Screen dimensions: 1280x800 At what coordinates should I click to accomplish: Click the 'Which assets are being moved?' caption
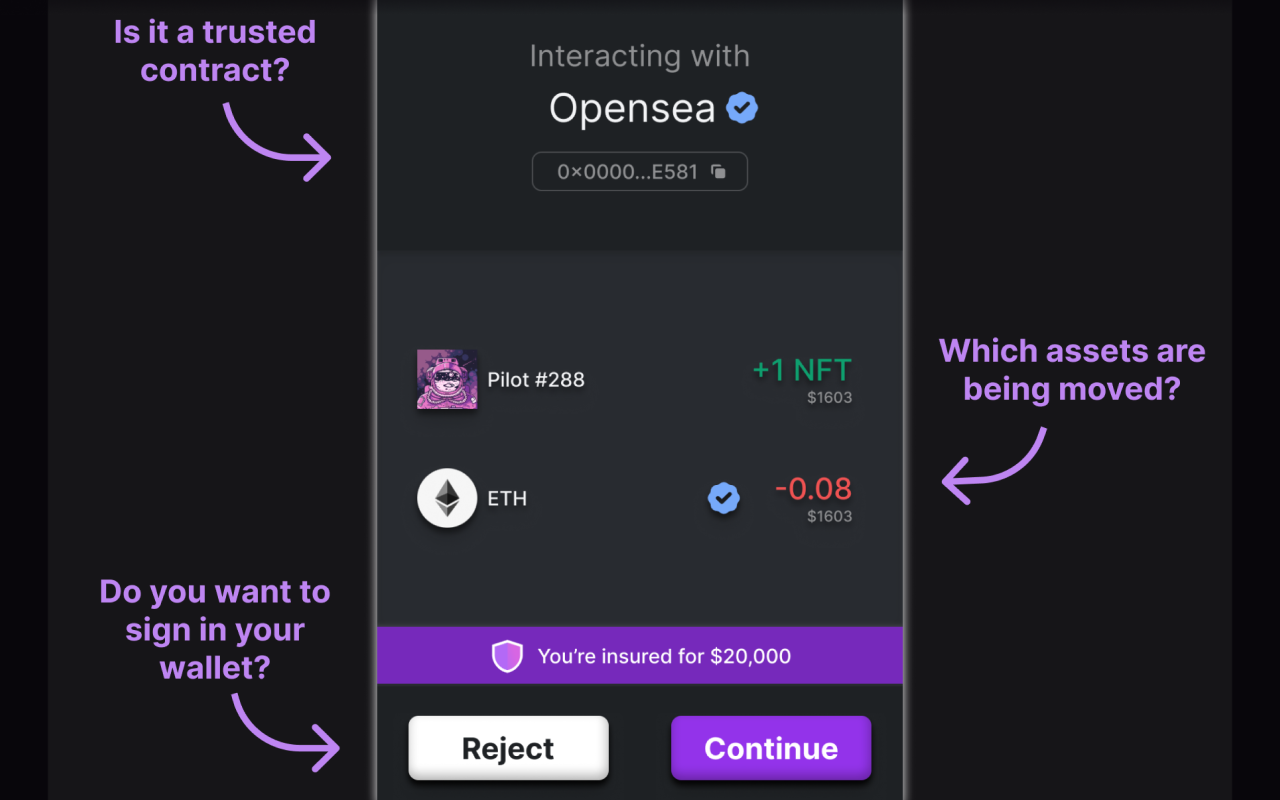click(x=1072, y=369)
